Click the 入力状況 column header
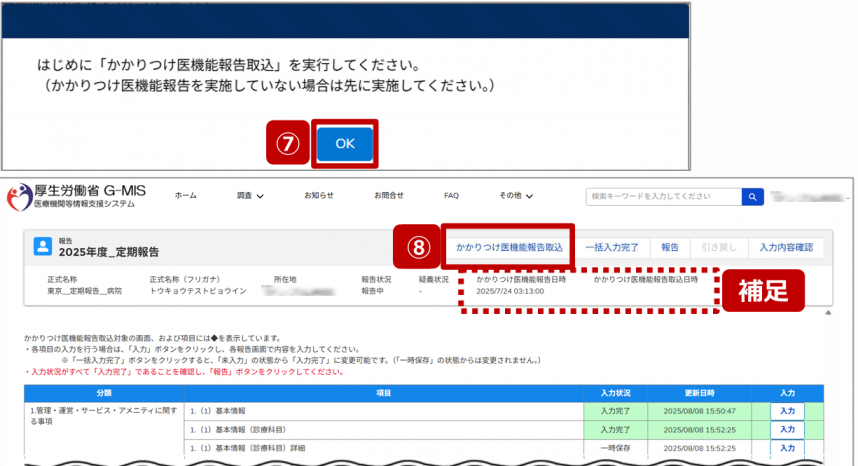The height and width of the screenshot is (466, 858). 616,393
